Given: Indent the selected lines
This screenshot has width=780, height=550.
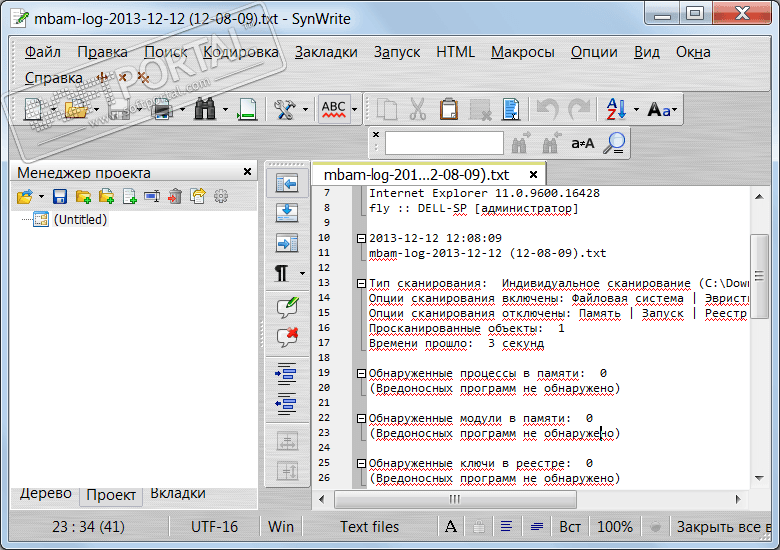Looking at the screenshot, I should click(x=286, y=373).
